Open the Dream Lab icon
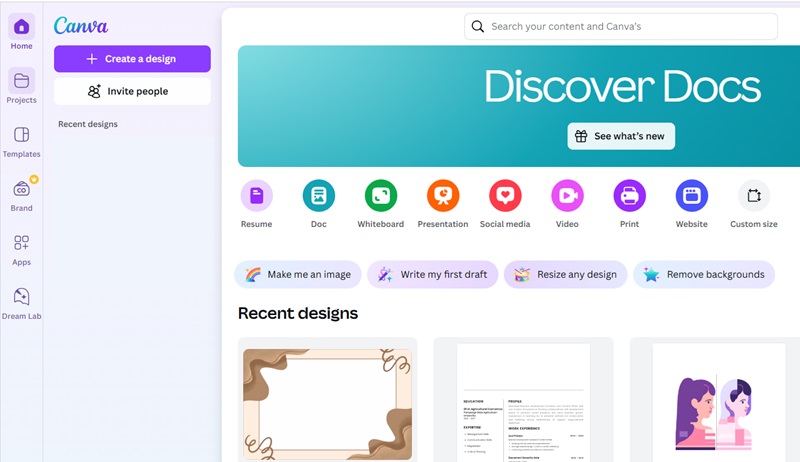 [21, 297]
